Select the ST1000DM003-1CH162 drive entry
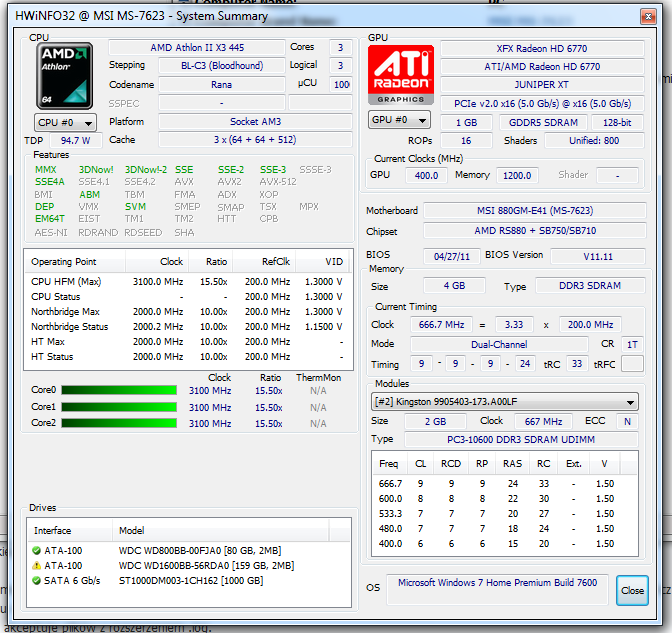The image size is (672, 633). pos(189,581)
